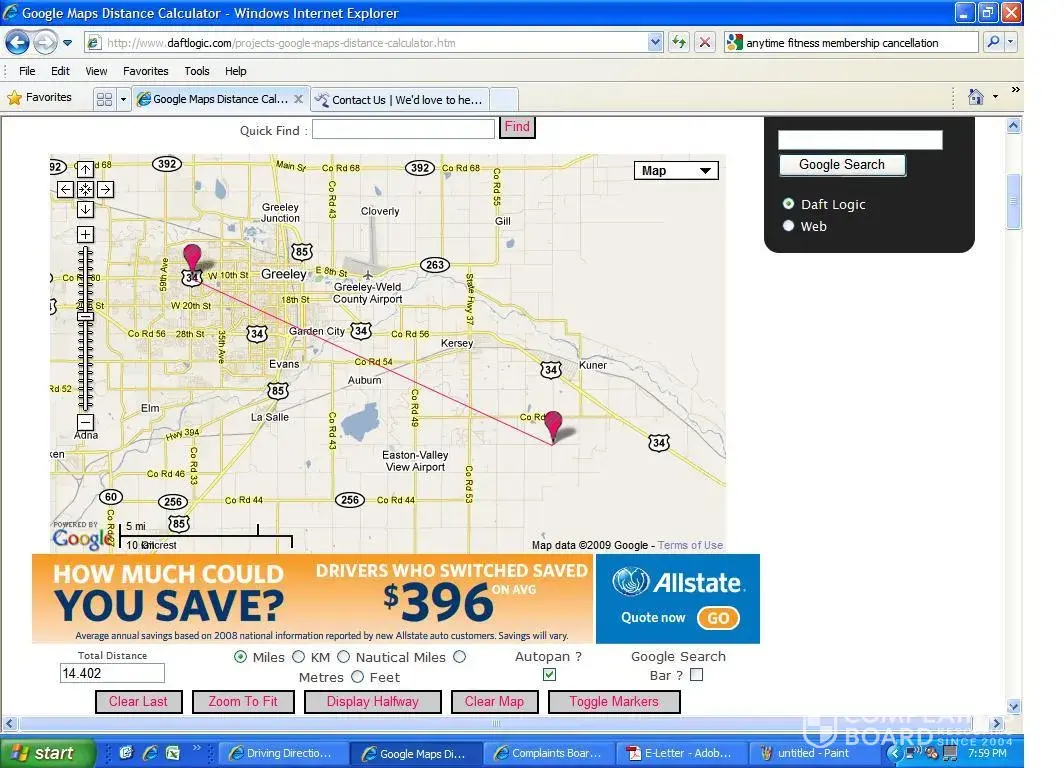Click the Display Halfway button

click(x=373, y=702)
